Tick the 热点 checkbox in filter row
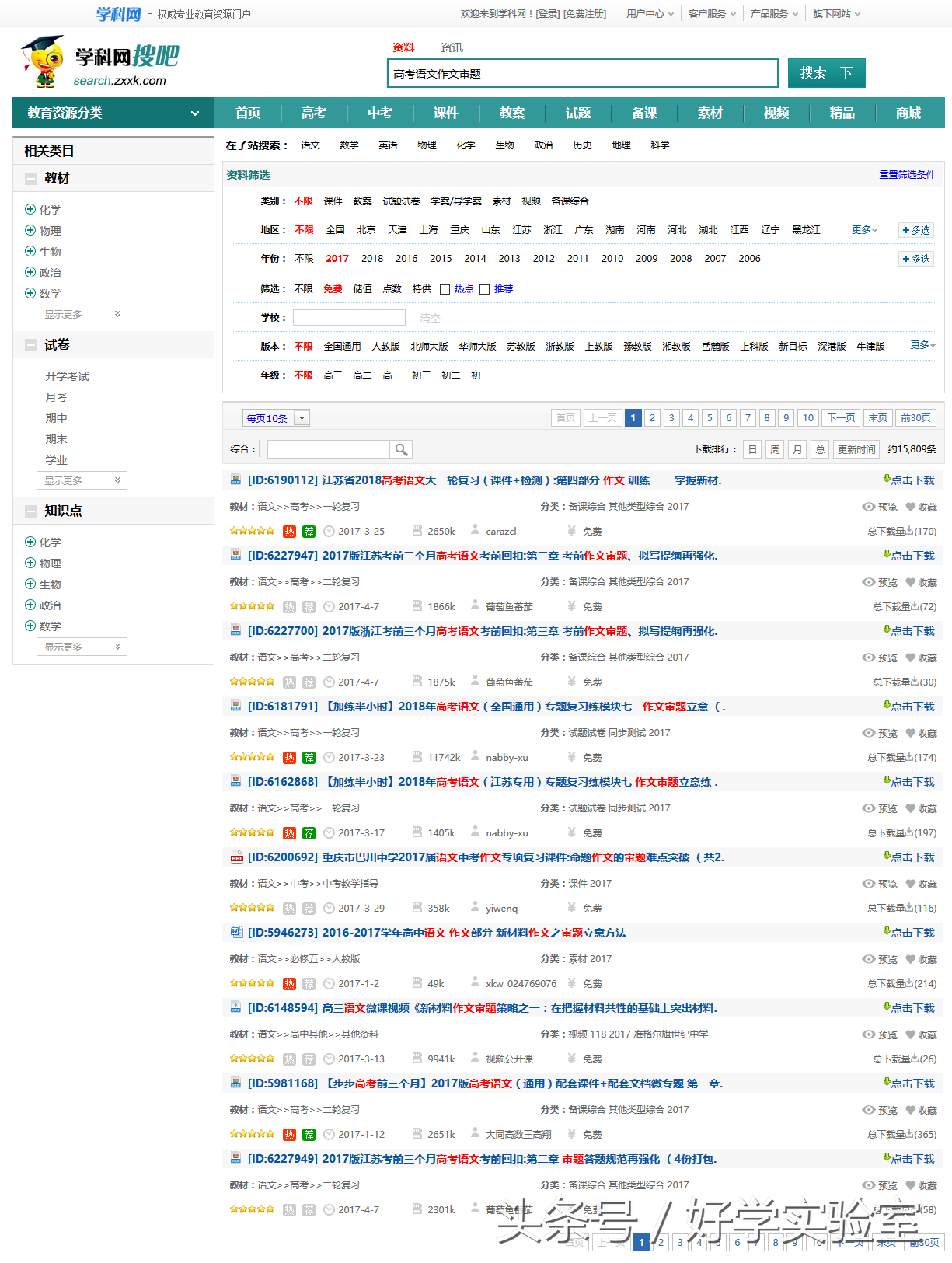The height and width of the screenshot is (1263, 952). pos(445,289)
